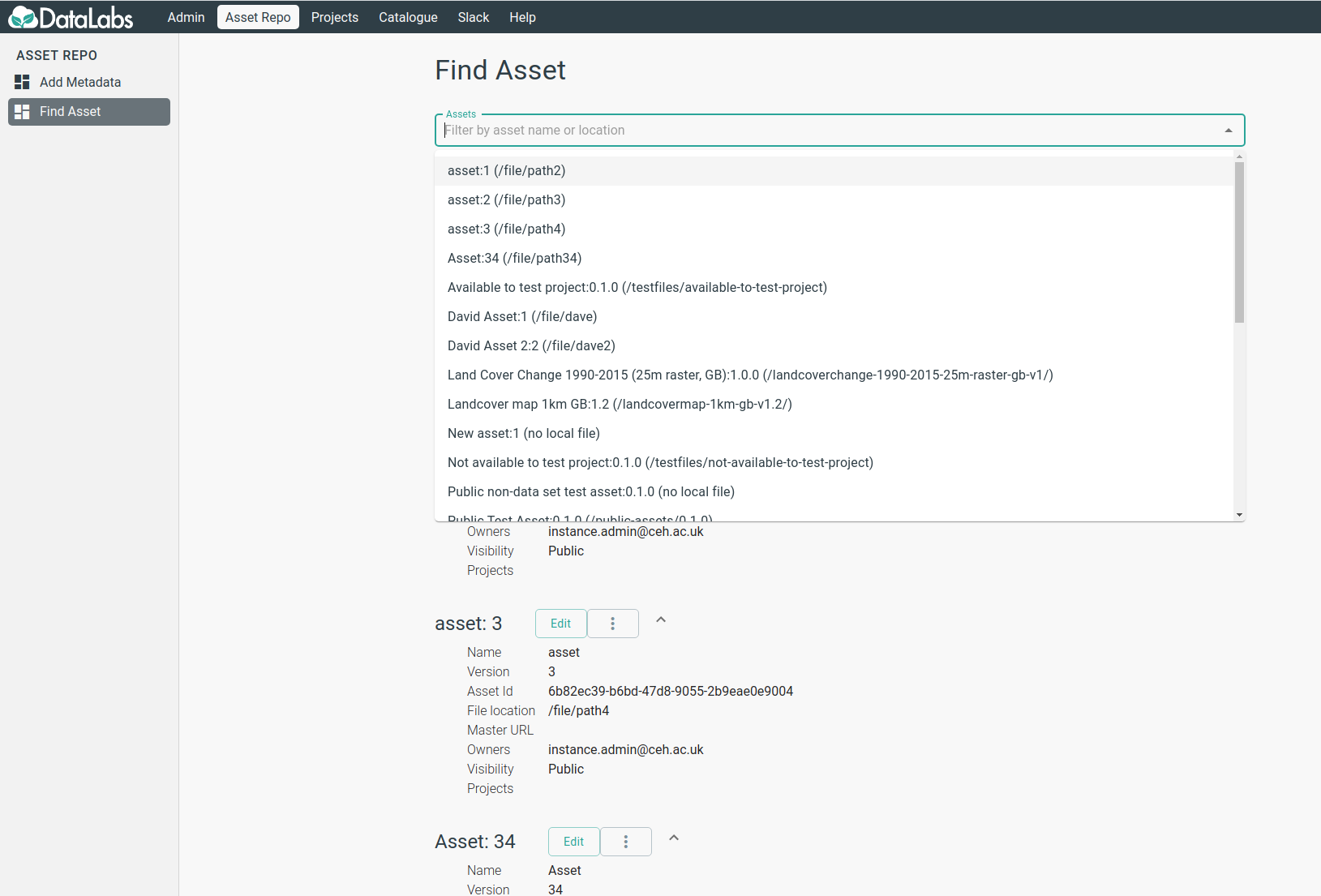Choose Asset:34 (/file/path34) option
The width and height of the screenshot is (1321, 896).
coord(834,259)
